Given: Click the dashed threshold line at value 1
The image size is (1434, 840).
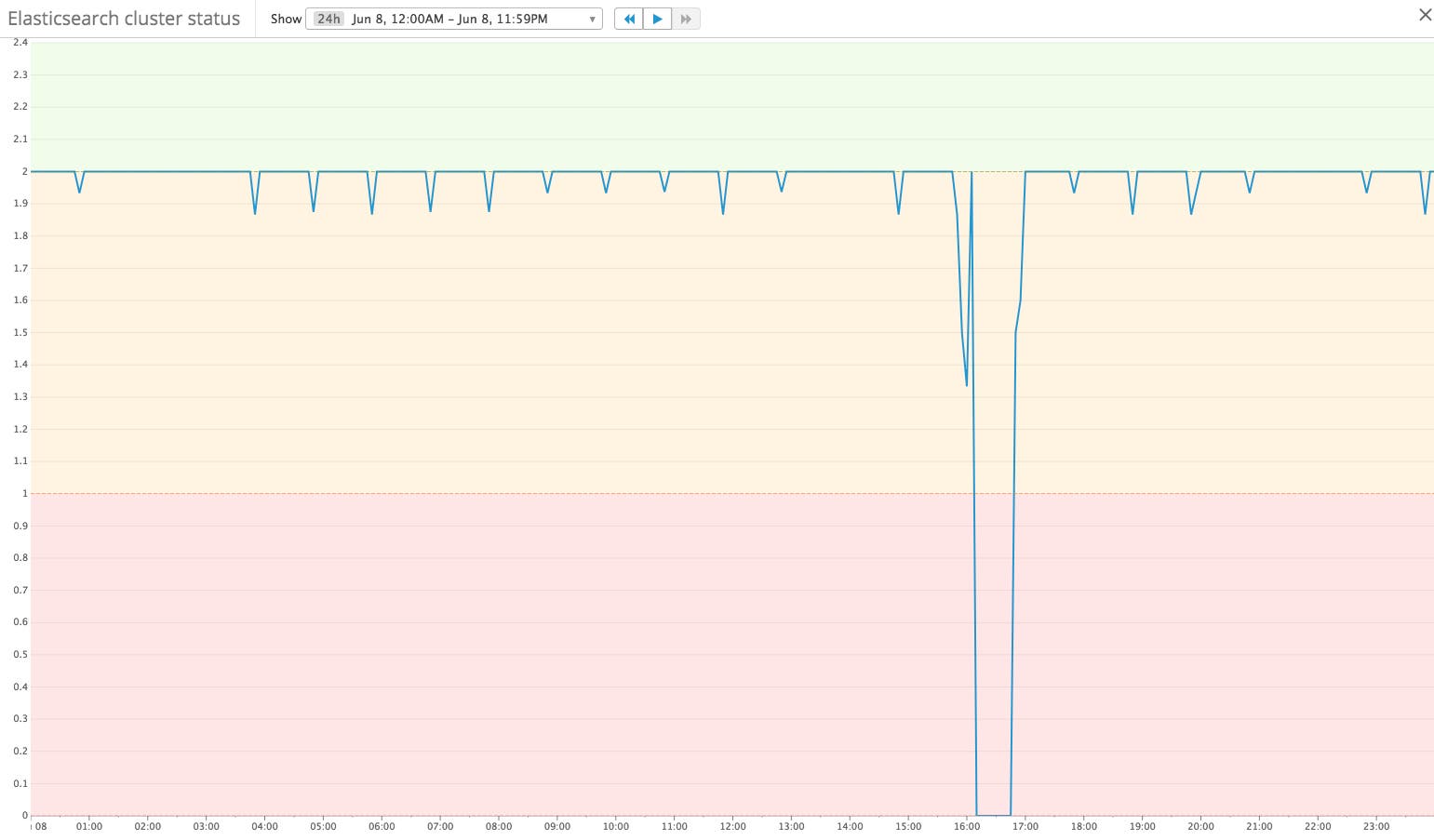Looking at the screenshot, I should point(558,493).
